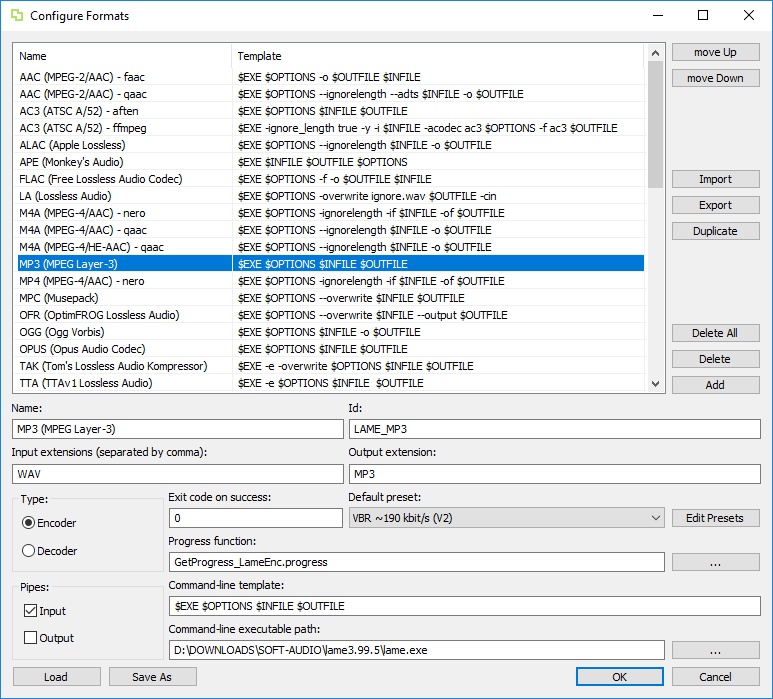
Task: Click the Name input field
Action: click(177, 429)
